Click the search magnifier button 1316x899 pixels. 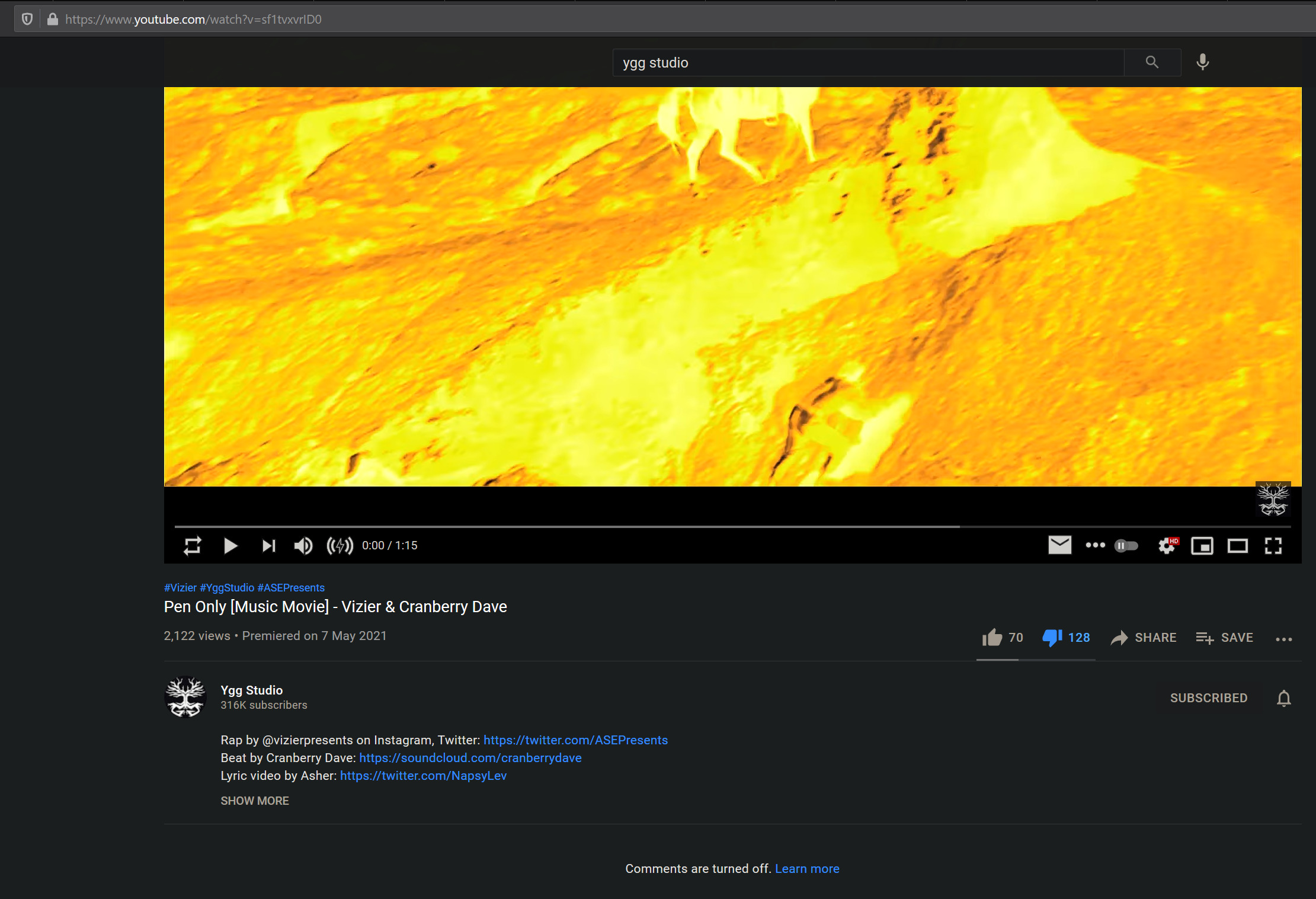click(1152, 62)
